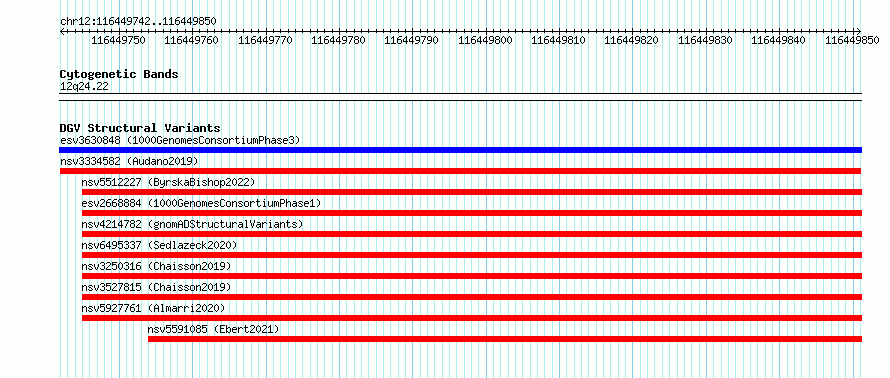
Task: Click the red nsv3527815 variant bar
Action: click(x=472, y=297)
